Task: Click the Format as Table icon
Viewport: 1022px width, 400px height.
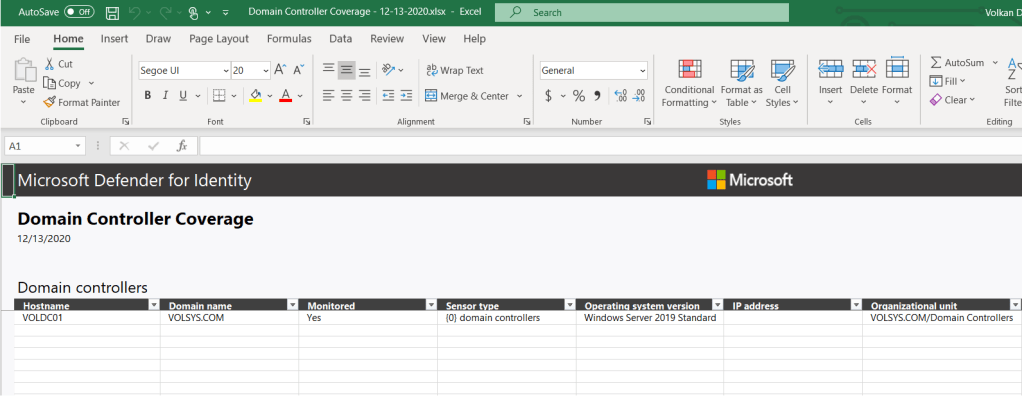Action: click(741, 70)
